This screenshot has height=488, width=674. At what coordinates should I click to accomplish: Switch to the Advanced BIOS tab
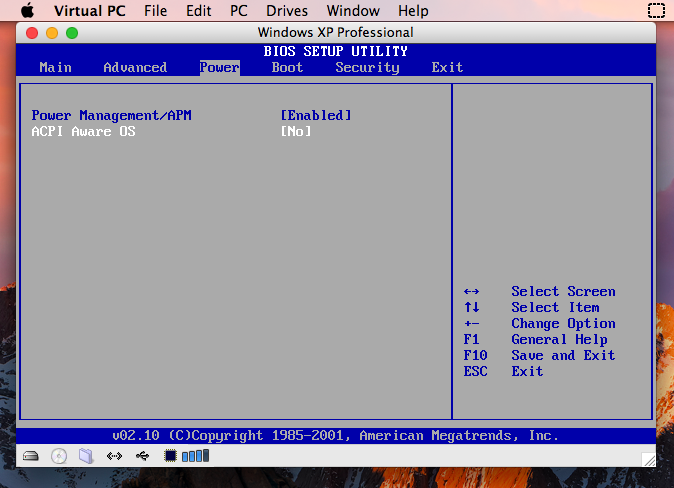135,68
